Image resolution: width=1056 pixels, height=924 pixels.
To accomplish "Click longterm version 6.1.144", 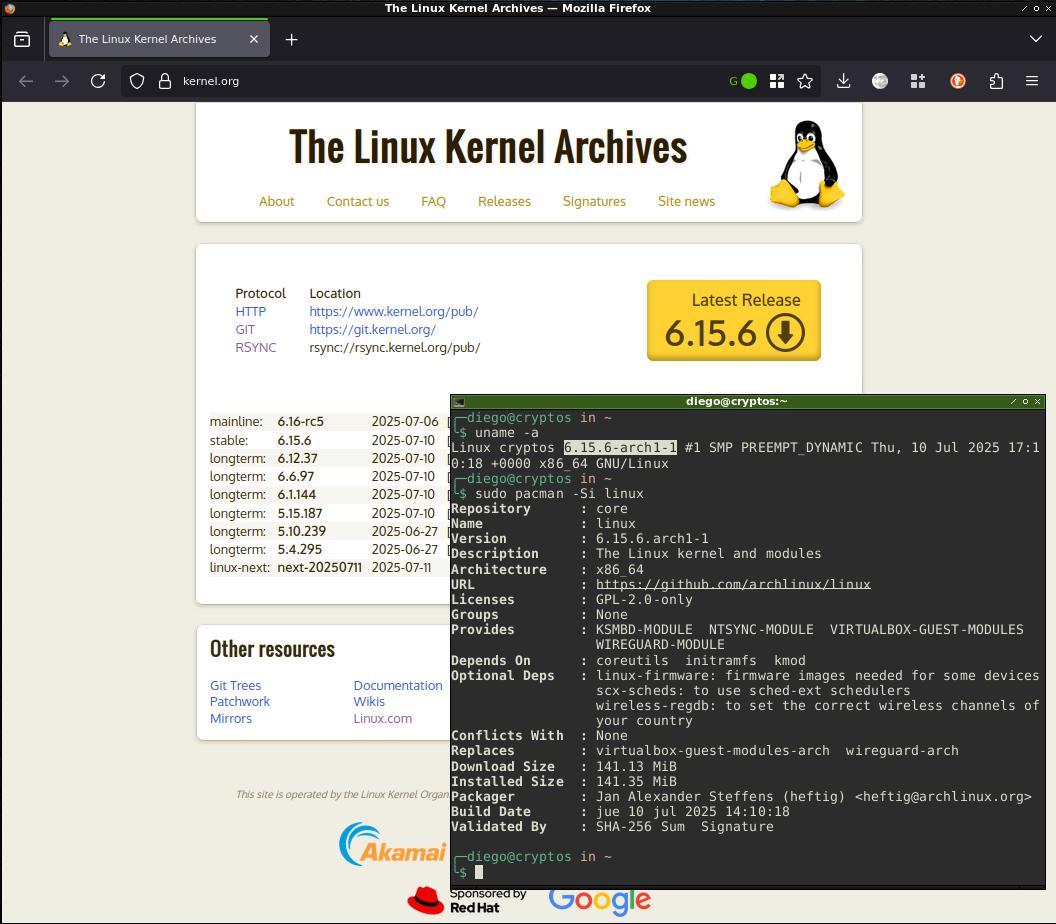I will pyautogui.click(x=296, y=495).
